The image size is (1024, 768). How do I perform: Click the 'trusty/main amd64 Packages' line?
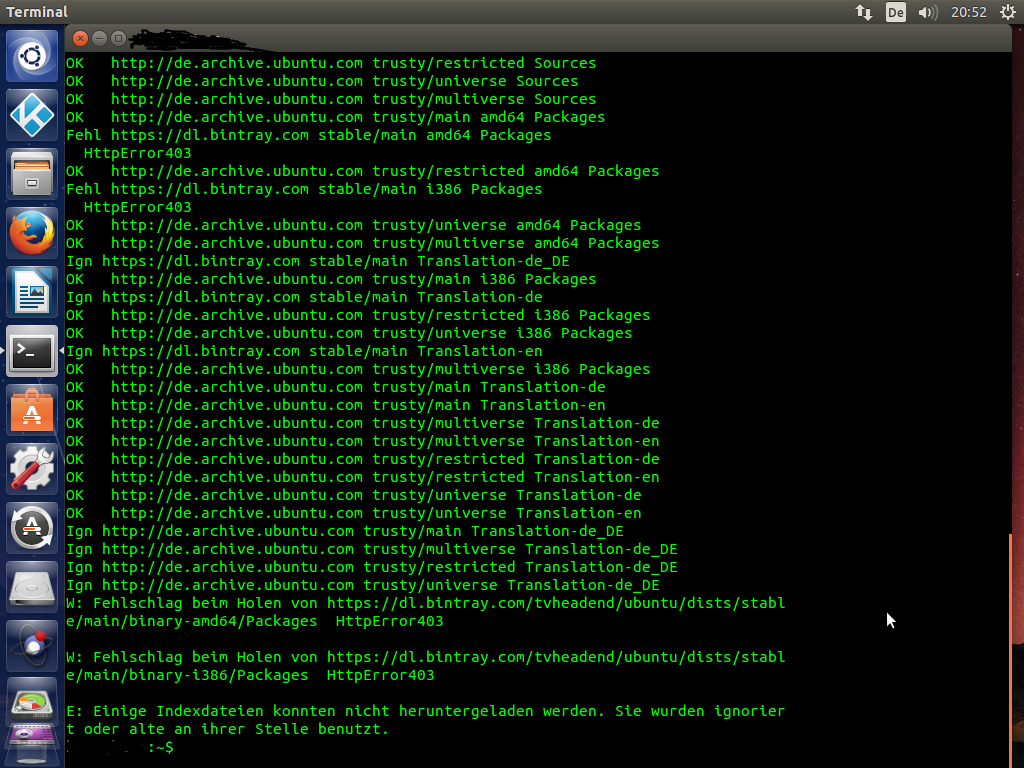pyautogui.click(x=336, y=117)
